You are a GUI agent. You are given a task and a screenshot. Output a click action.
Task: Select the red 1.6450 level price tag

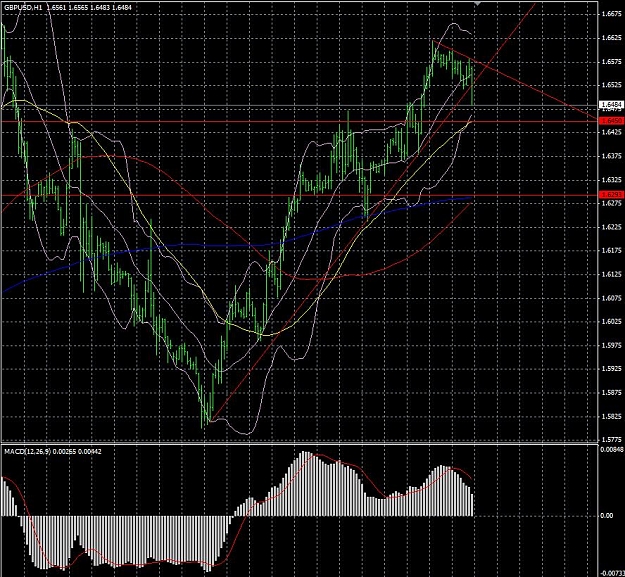(611, 120)
